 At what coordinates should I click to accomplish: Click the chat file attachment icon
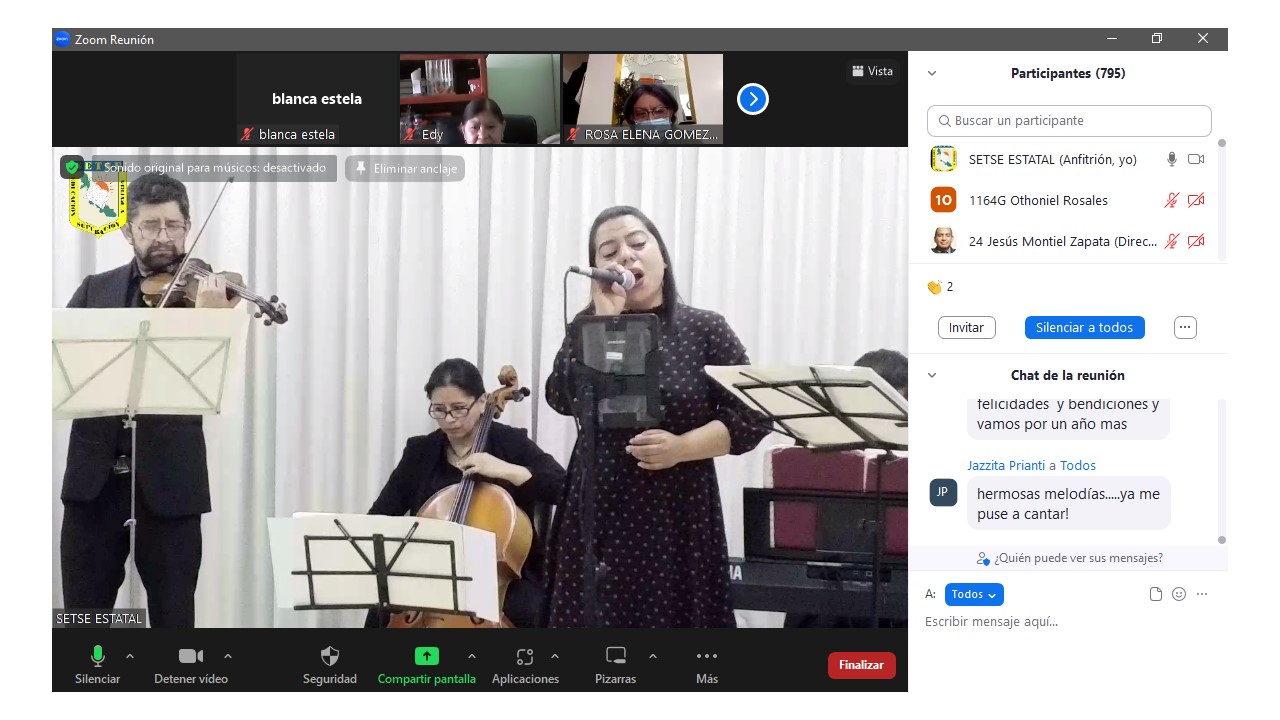coord(1156,594)
